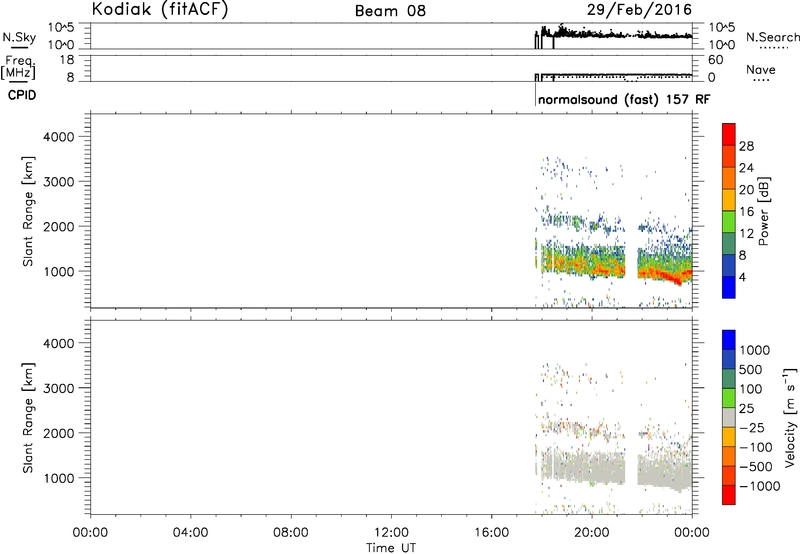Select the CPID row label
Screen dimensions: 800x554
pos(22,95)
